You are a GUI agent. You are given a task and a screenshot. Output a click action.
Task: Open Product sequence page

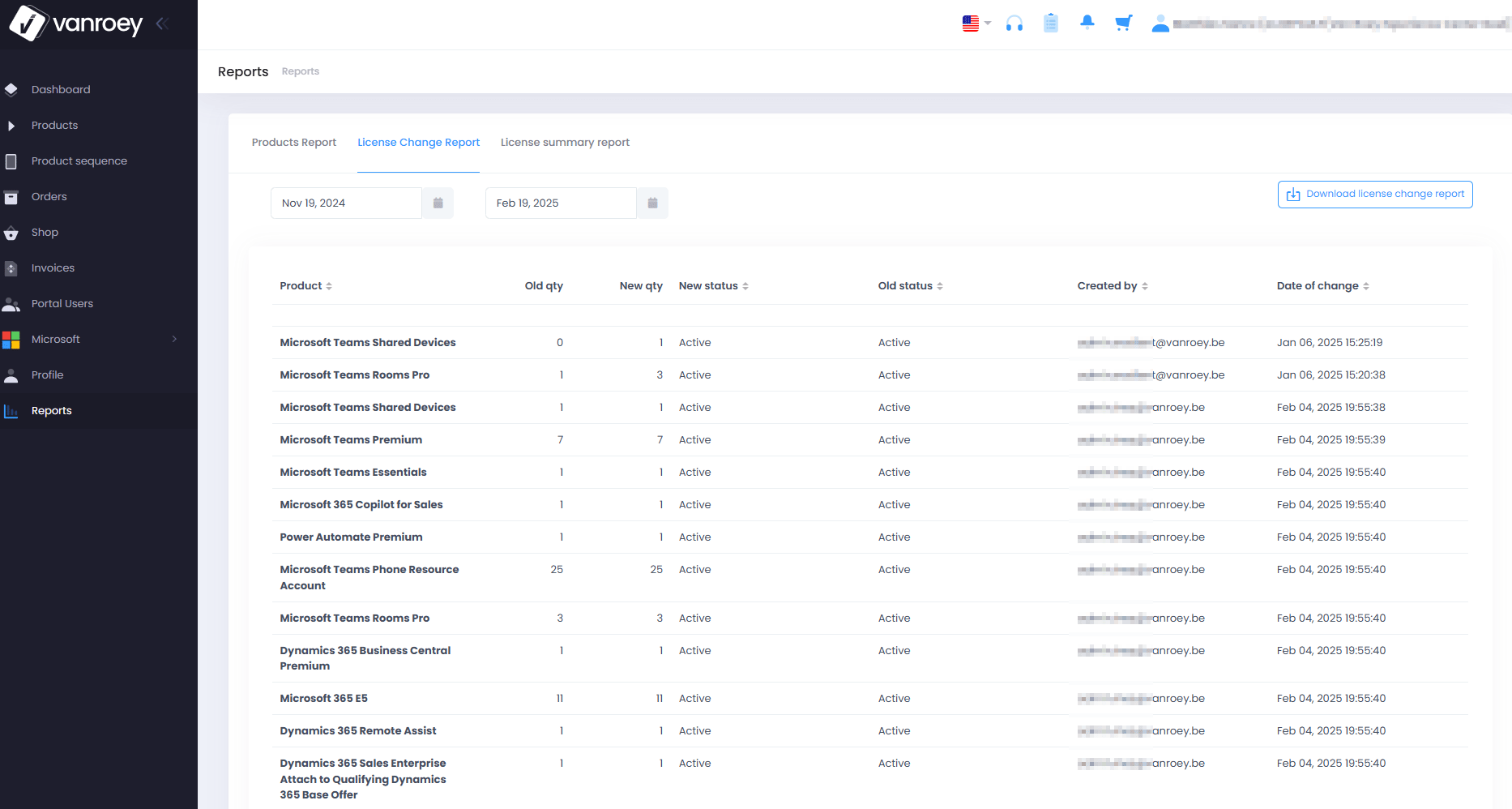click(79, 161)
